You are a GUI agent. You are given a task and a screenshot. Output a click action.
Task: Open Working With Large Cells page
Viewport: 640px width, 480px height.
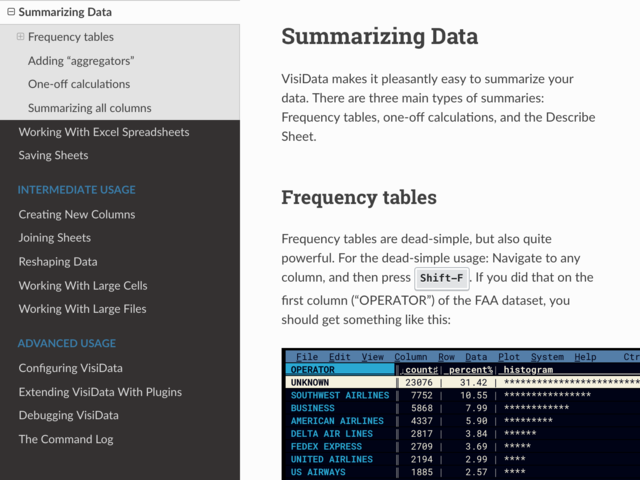point(83,285)
